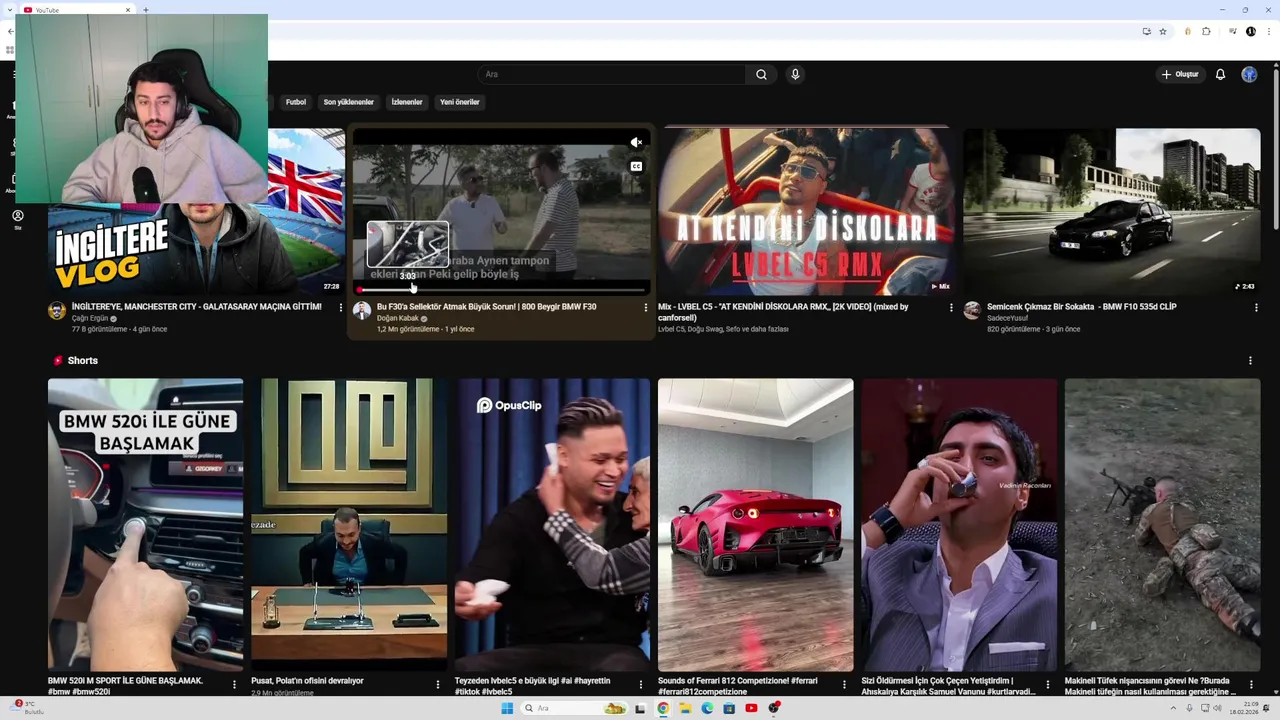
Task: Seek on the preview video progress bar
Action: click(501, 290)
